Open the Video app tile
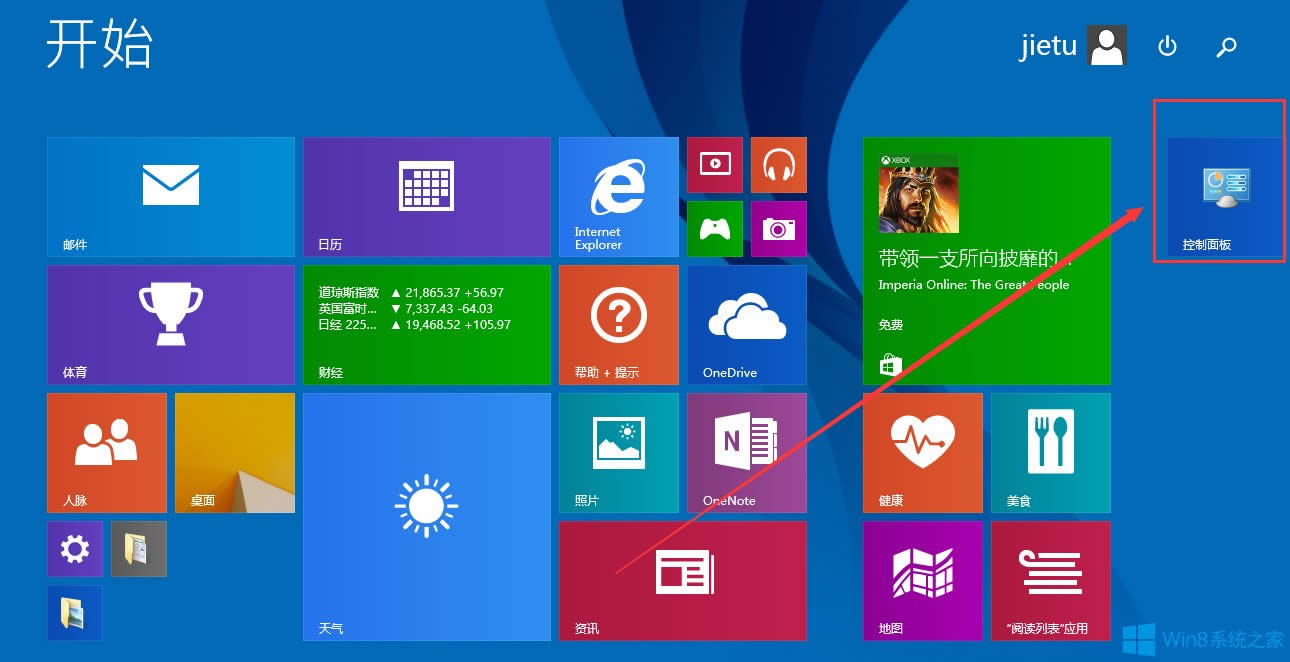The image size is (1290, 662). (714, 164)
